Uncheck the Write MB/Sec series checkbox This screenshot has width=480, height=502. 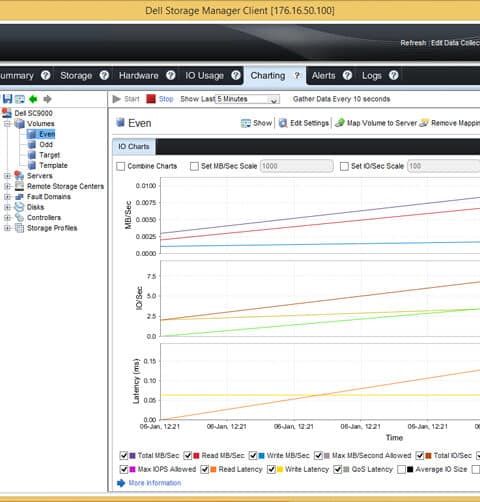(253, 455)
